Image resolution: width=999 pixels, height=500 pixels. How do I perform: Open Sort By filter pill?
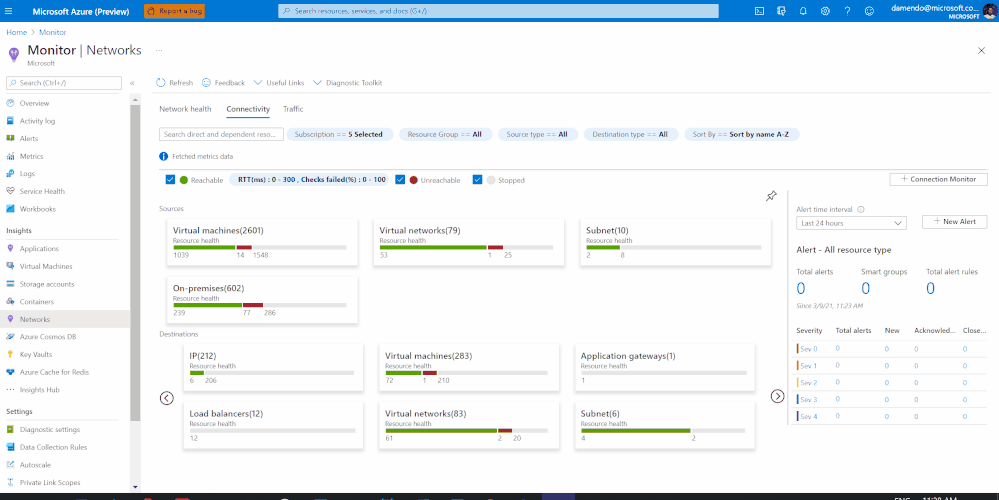(742, 134)
